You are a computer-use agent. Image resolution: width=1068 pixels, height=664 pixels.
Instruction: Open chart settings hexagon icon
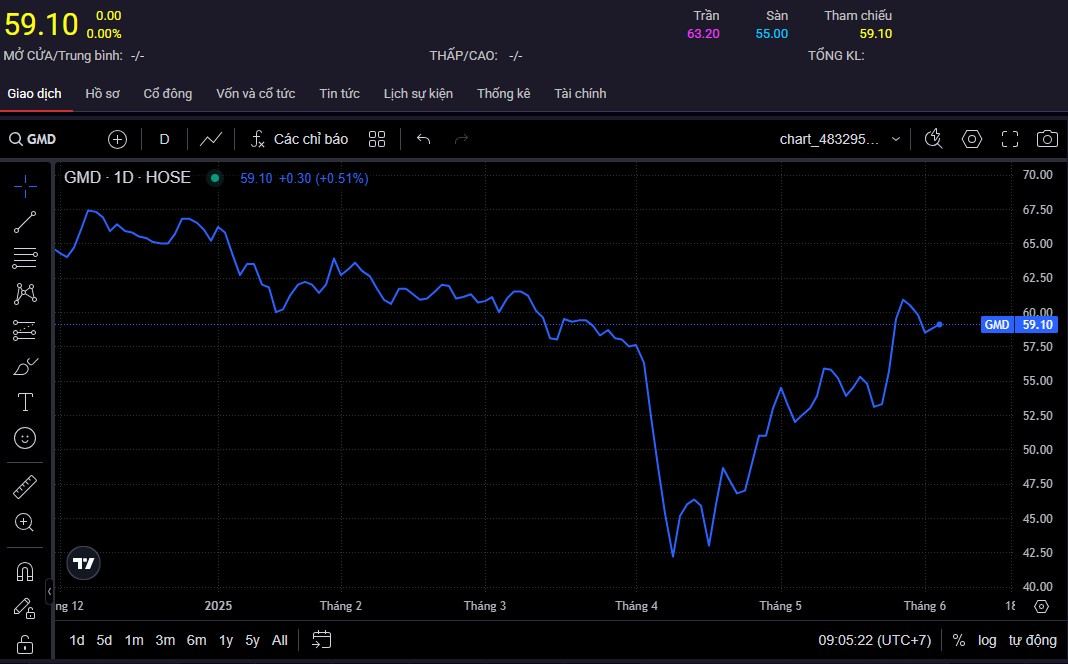click(972, 139)
